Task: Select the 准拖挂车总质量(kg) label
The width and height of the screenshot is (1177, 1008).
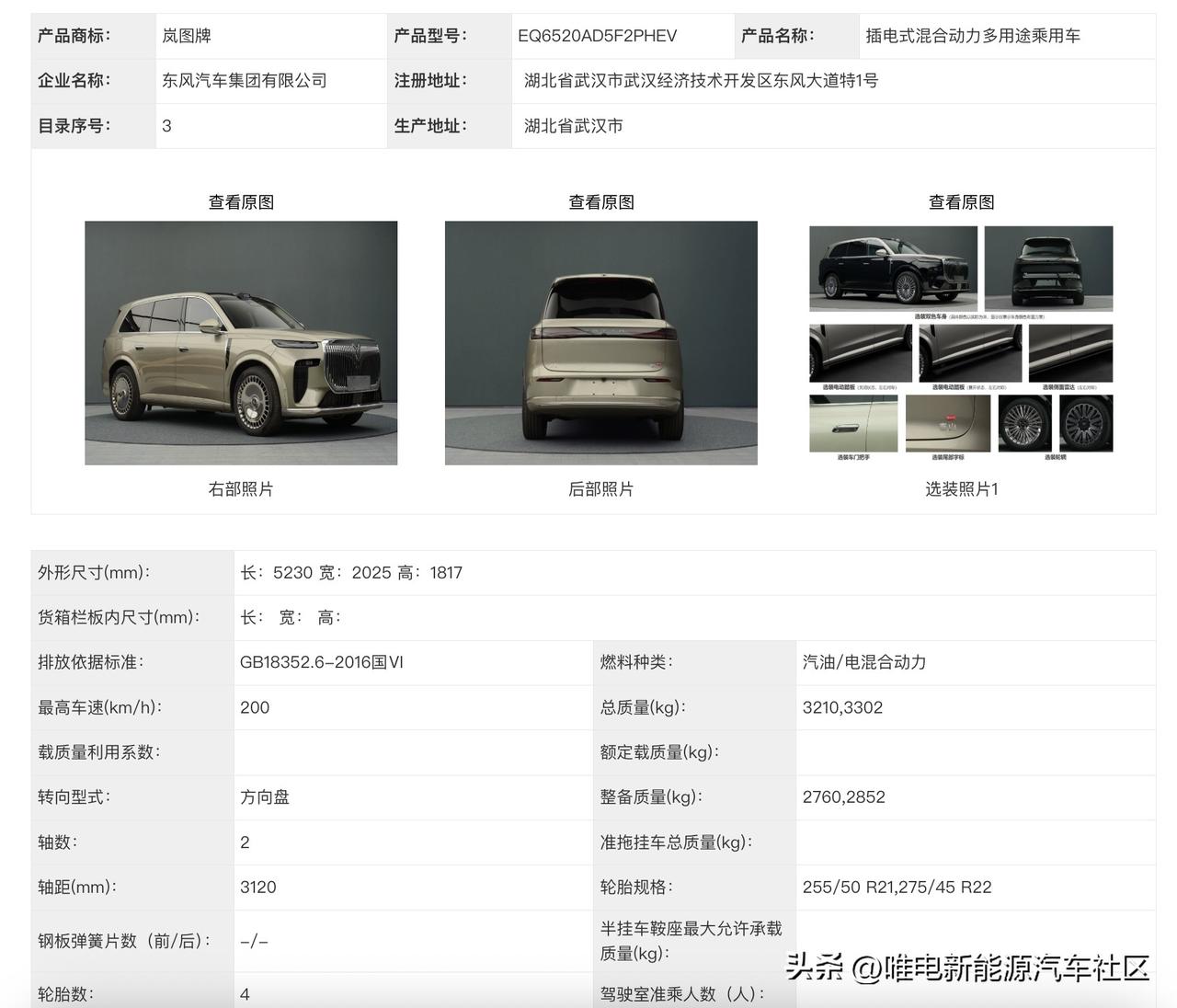Action: 676,842
